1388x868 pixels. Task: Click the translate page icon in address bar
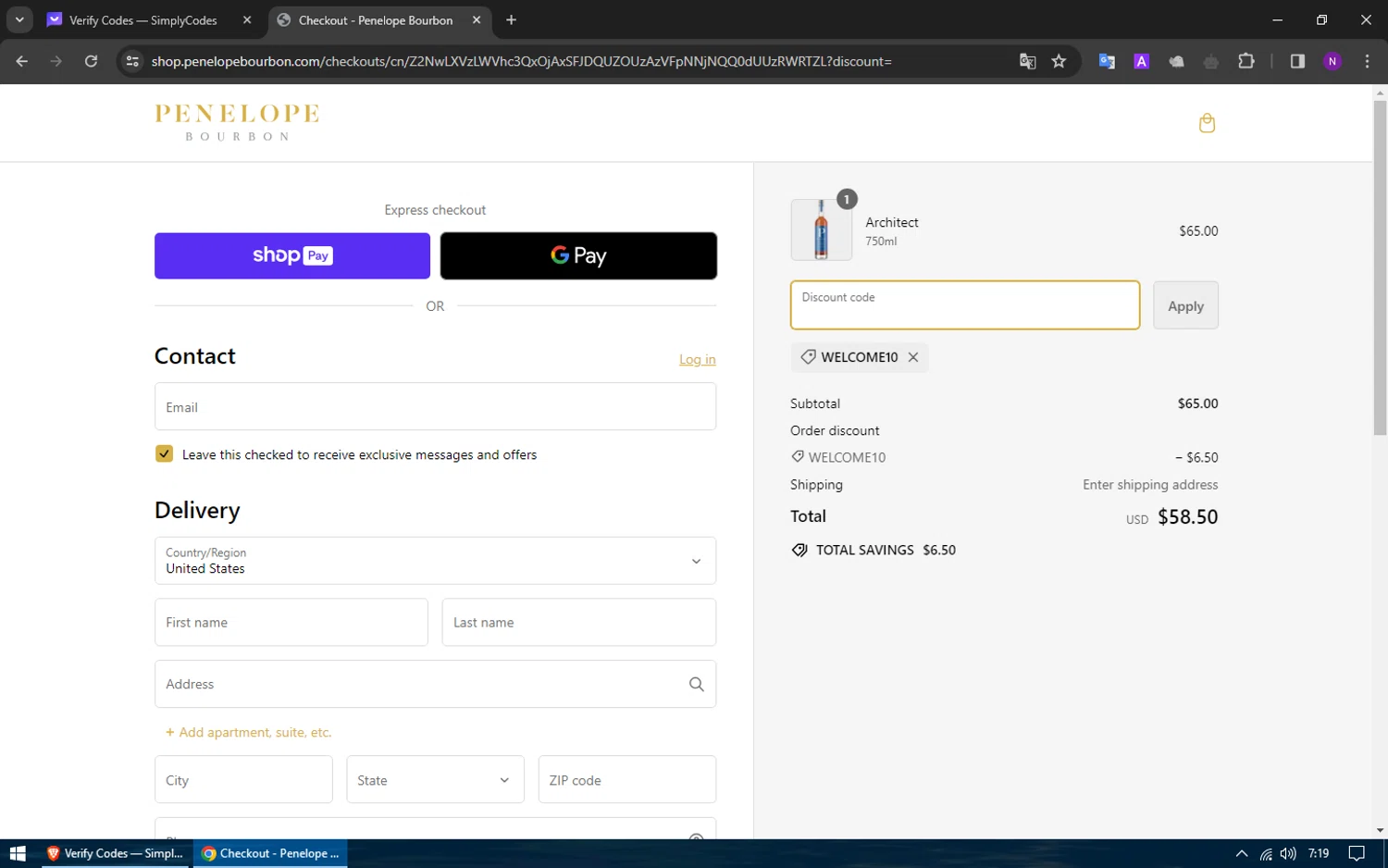(x=1027, y=61)
